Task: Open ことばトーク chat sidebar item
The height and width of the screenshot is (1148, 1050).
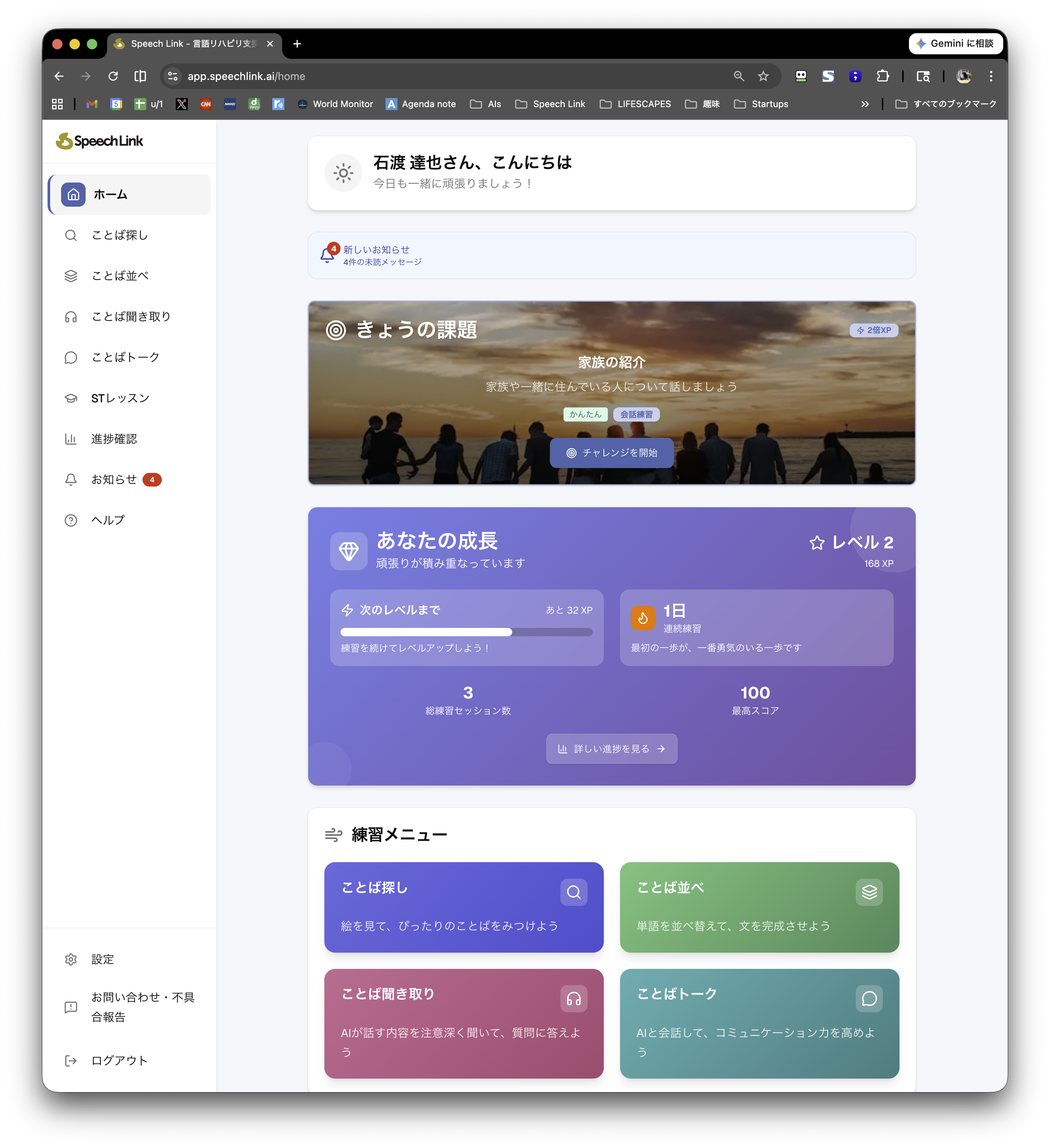Action: pos(129,358)
